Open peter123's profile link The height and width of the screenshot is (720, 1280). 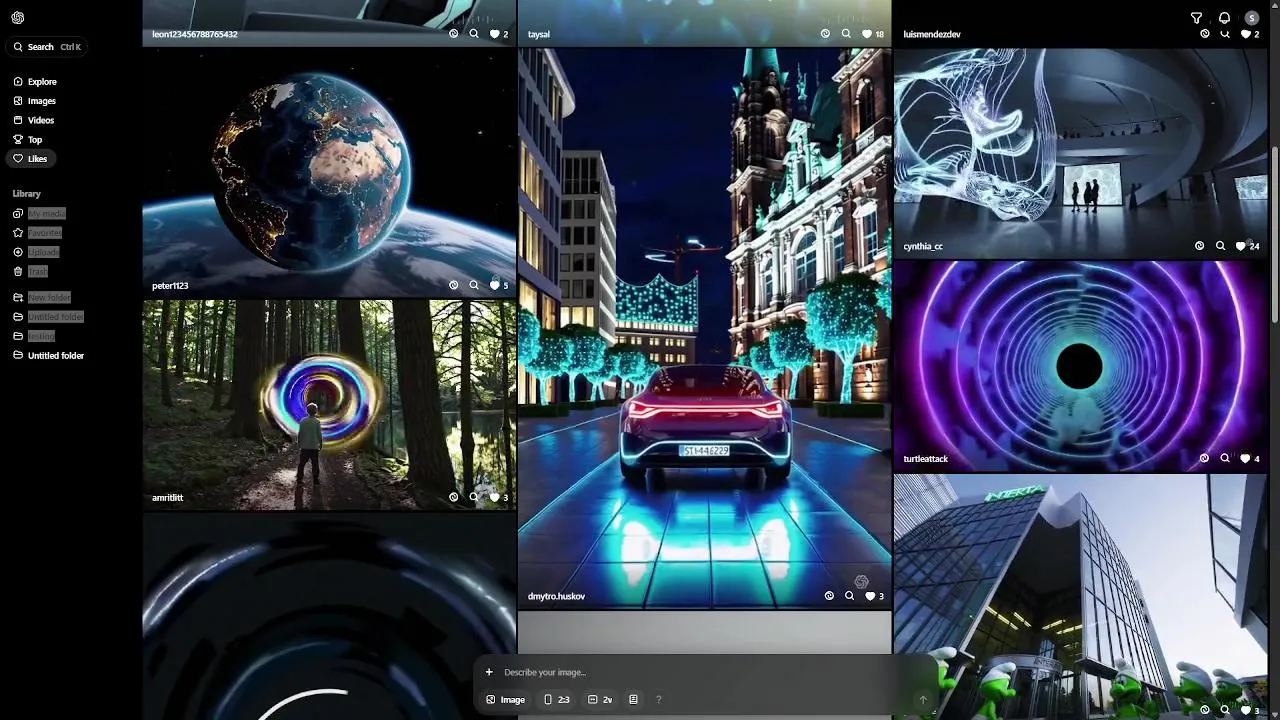point(170,286)
